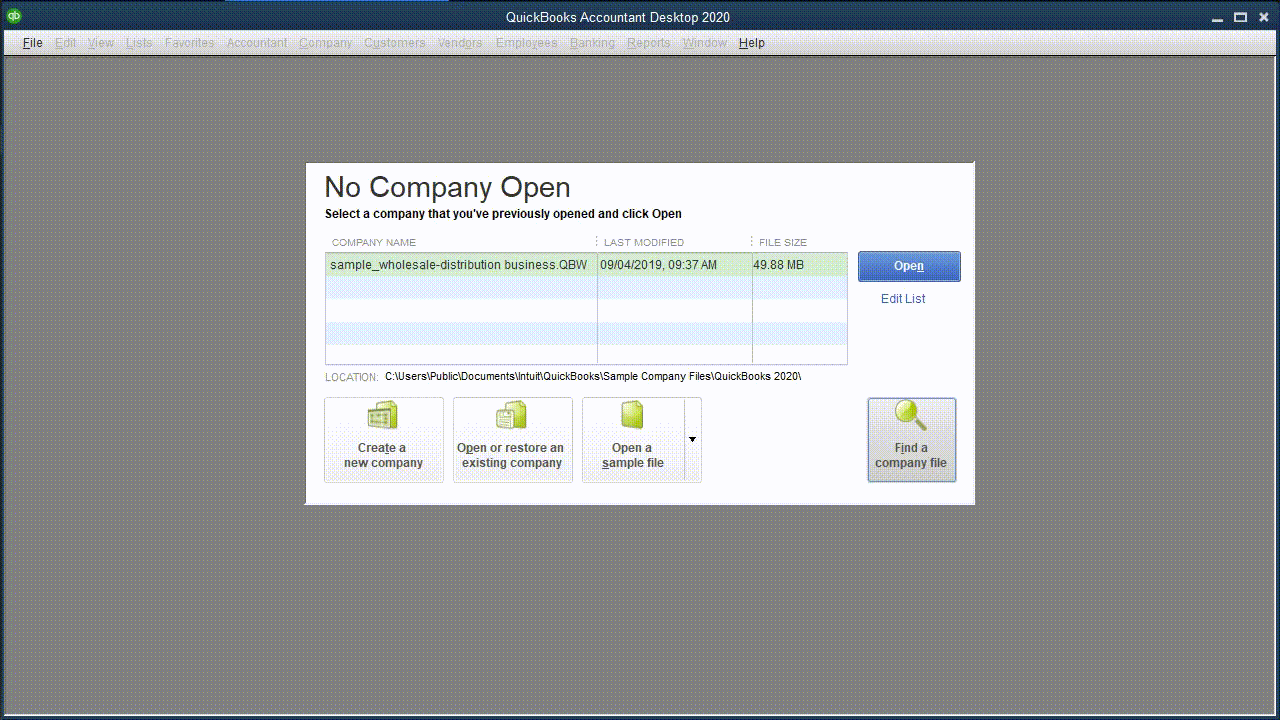This screenshot has width=1280, height=720.
Task: Click the clipboard icon on Open or restore company
Action: pos(512,416)
